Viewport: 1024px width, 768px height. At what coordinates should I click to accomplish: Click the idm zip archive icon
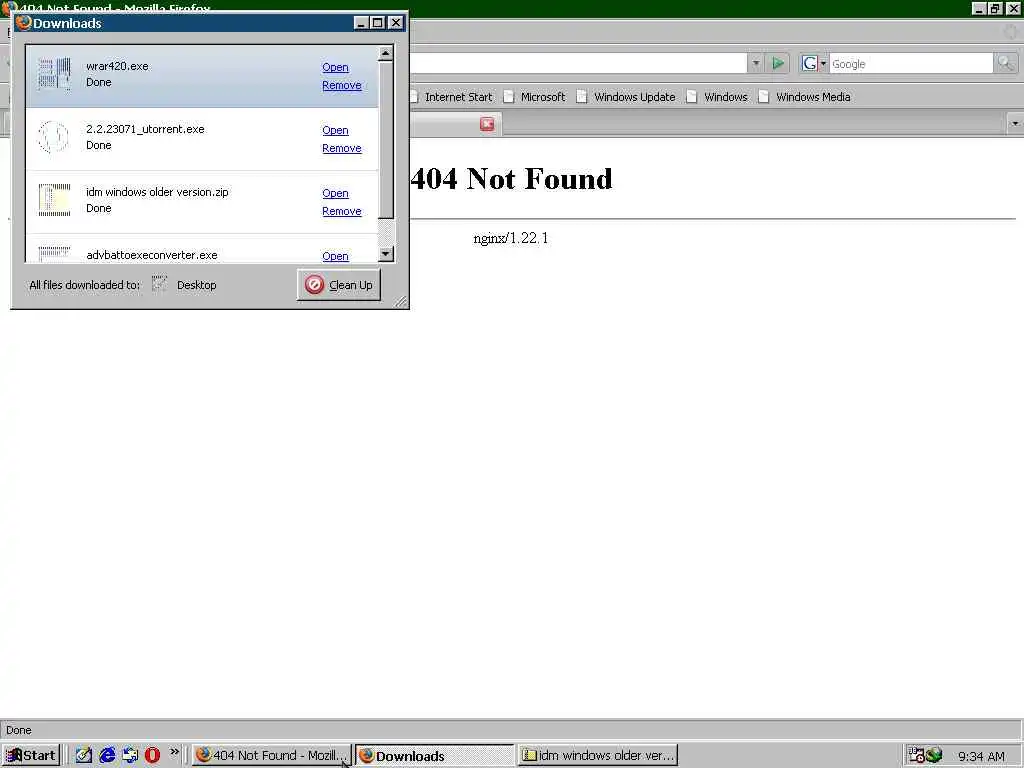(54, 200)
